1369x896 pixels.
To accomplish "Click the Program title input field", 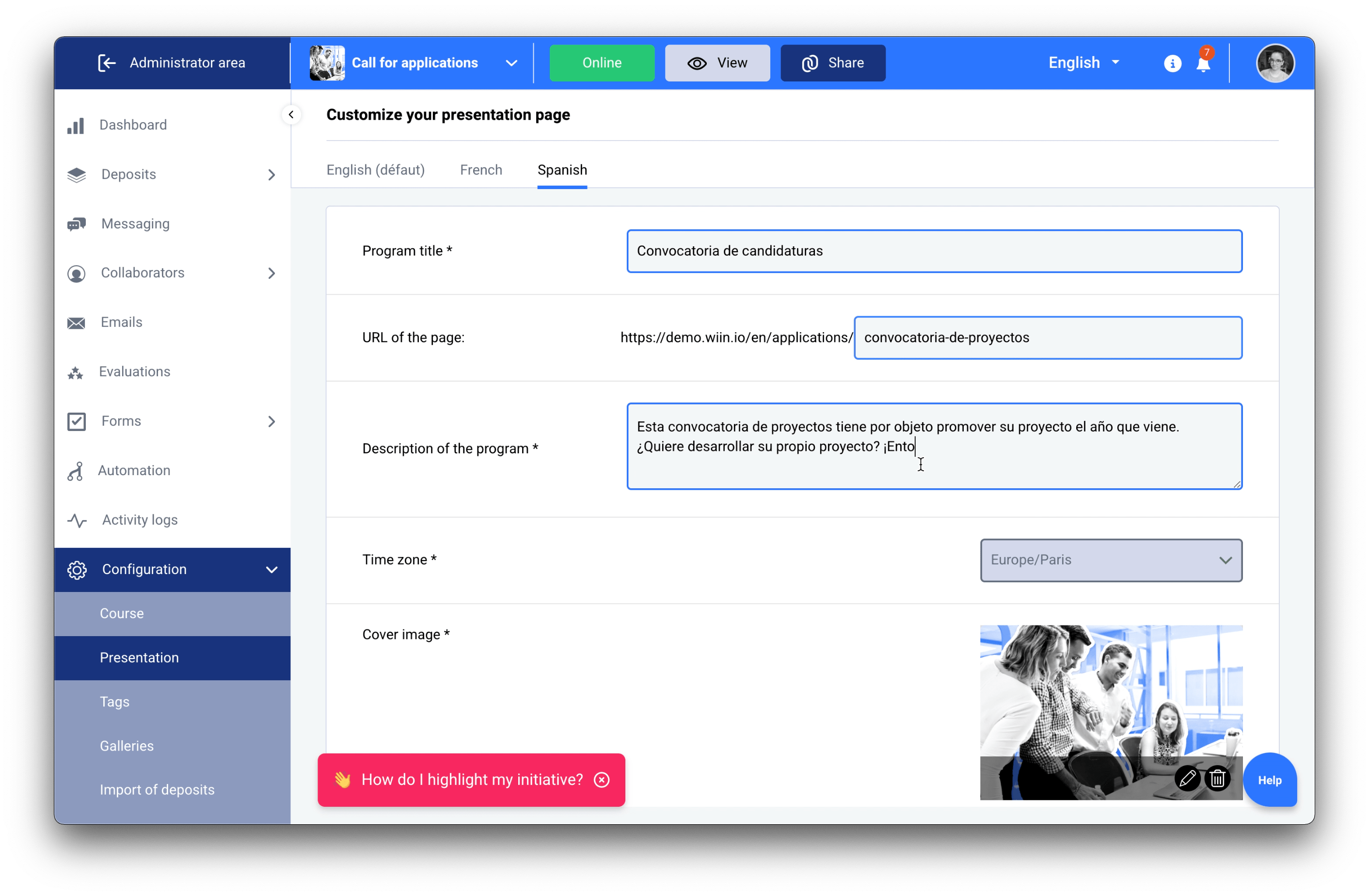I will coord(934,251).
